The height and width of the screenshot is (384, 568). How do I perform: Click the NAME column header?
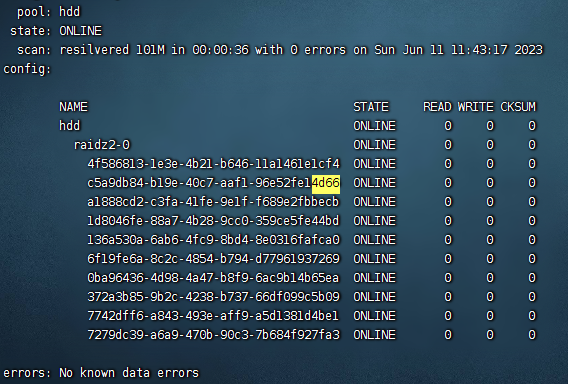point(73,107)
